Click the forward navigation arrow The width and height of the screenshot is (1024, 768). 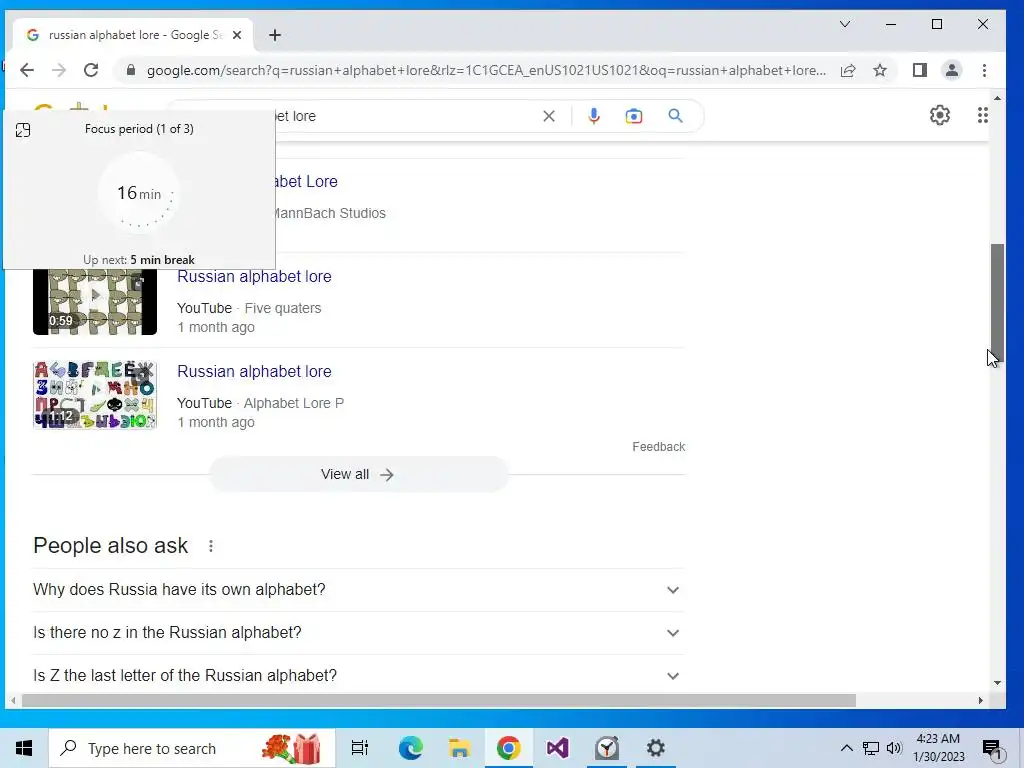pos(59,70)
